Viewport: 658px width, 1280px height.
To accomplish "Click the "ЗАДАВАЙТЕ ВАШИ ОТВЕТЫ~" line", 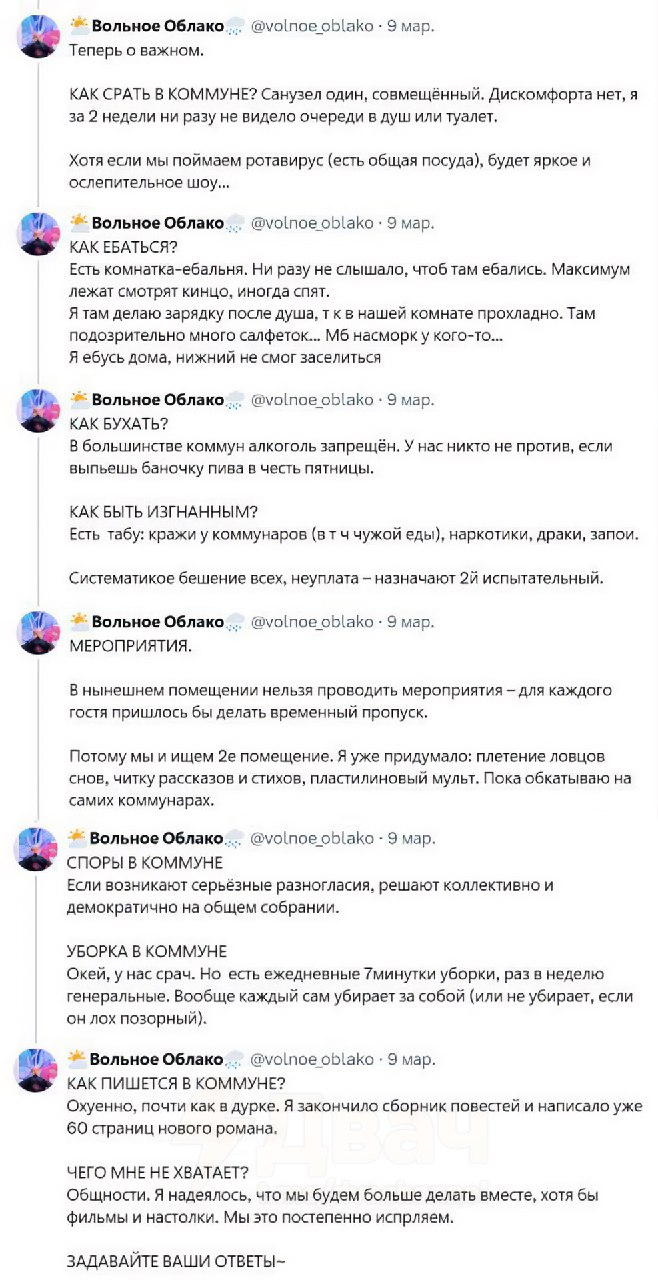I will pyautogui.click(x=176, y=1261).
